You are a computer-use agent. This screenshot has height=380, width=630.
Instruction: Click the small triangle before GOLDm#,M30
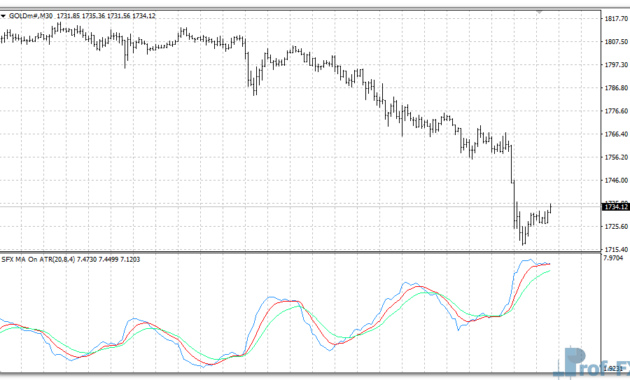[3, 16]
